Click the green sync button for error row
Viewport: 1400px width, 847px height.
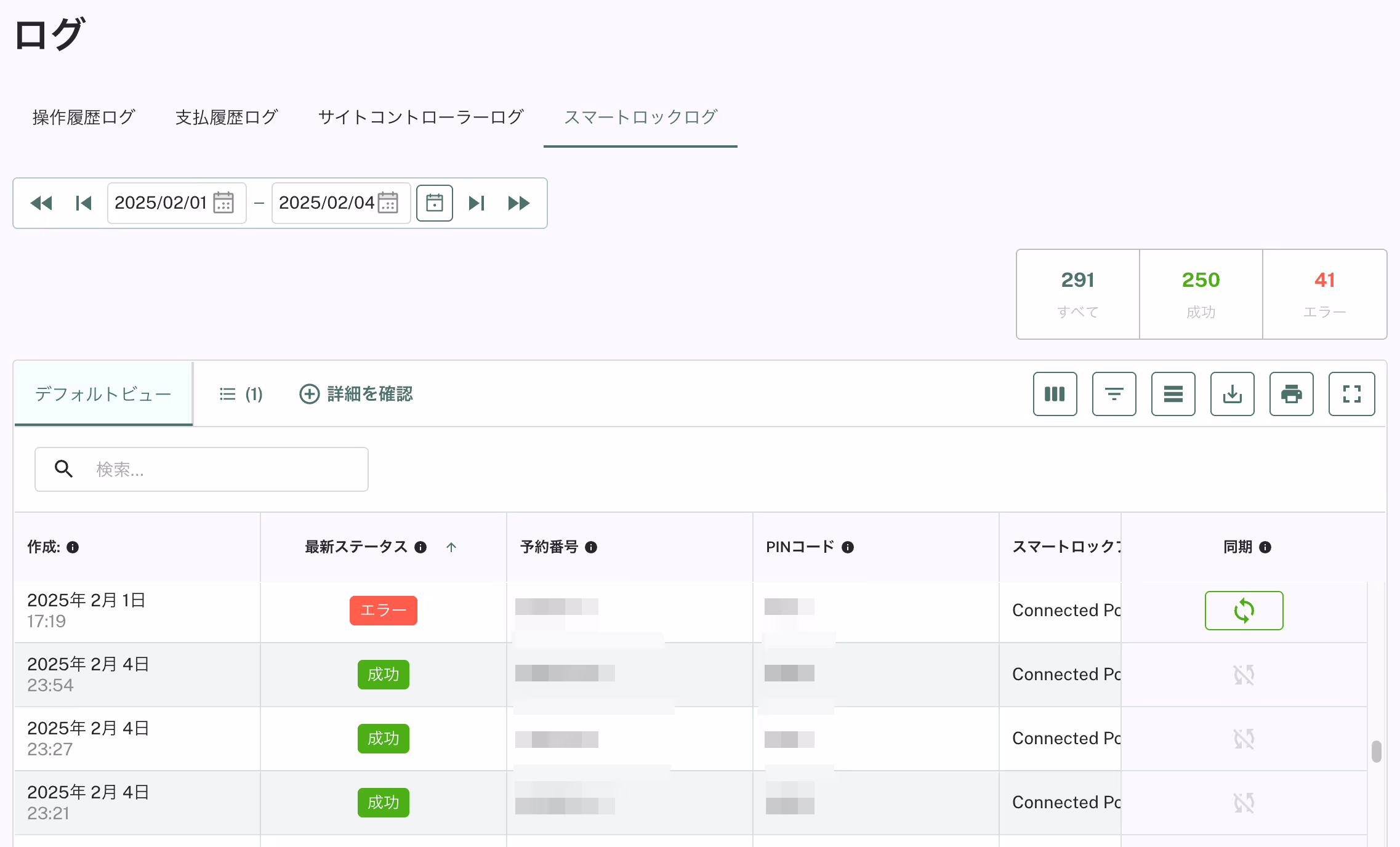pyautogui.click(x=1244, y=611)
